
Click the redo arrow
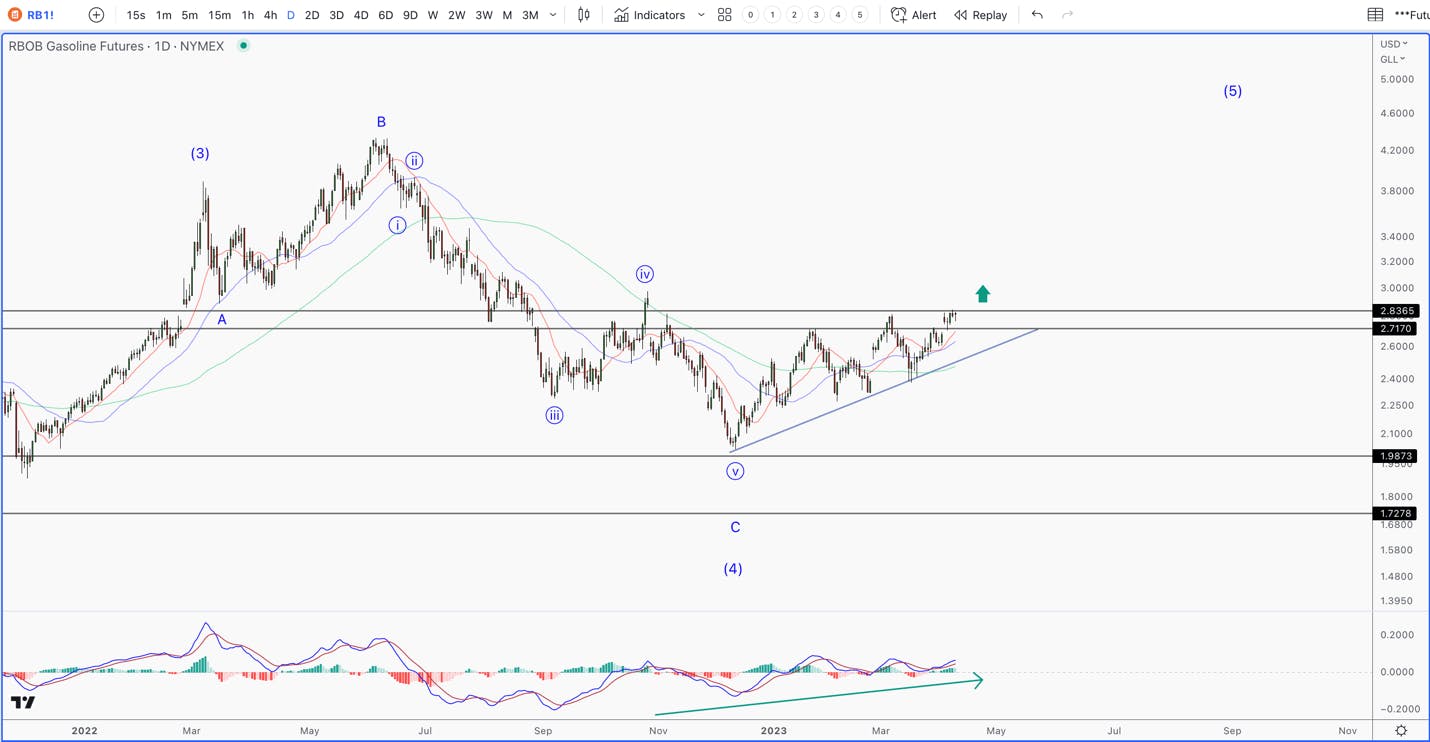1067,15
